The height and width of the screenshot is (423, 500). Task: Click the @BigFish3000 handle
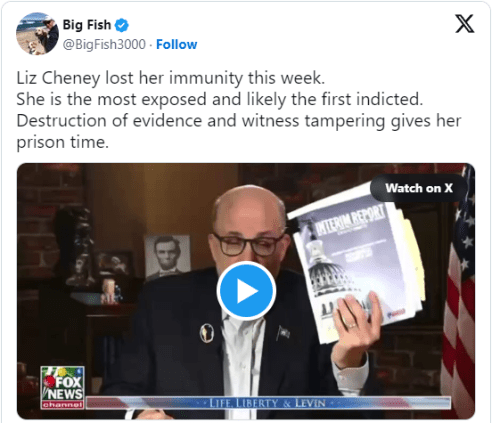[104, 44]
